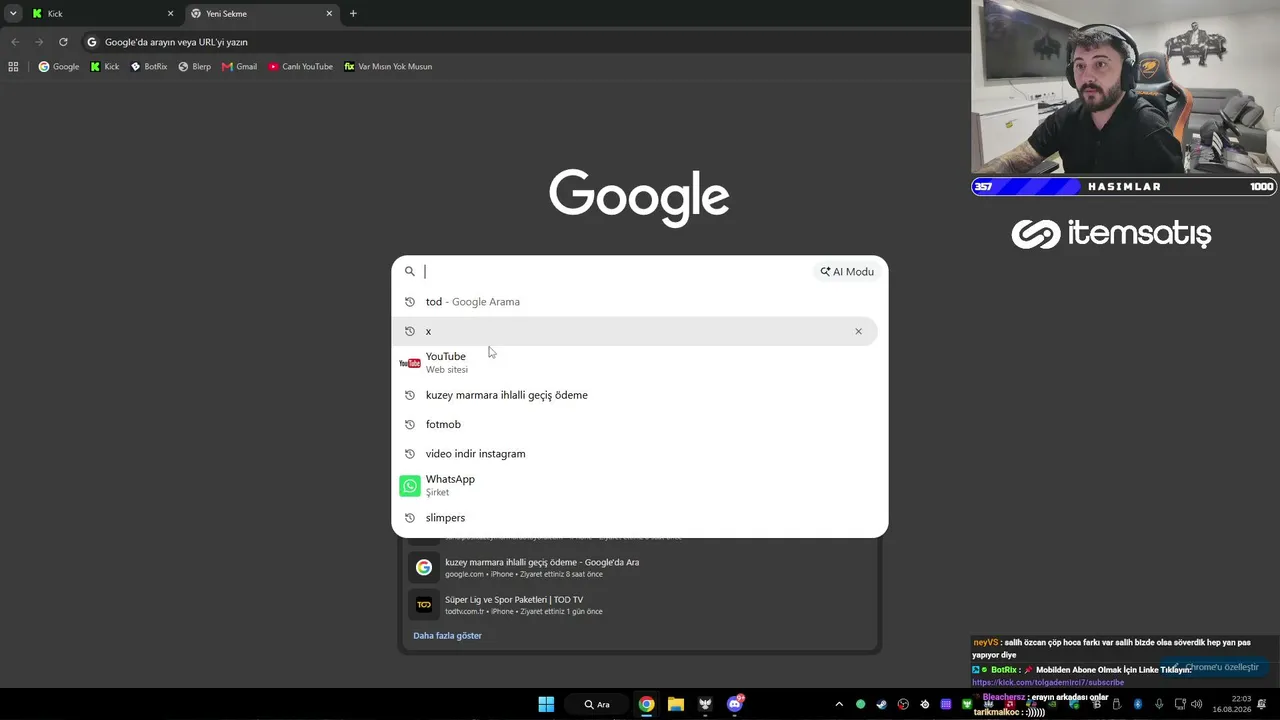Screen dimensions: 1280x720
Task: Reload the current page
Action: tap(63, 42)
